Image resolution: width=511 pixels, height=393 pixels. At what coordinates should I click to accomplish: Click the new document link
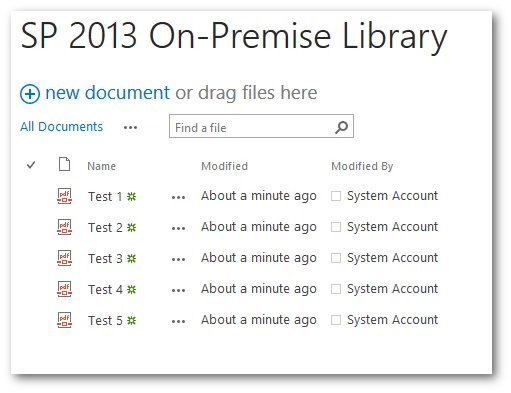107,92
